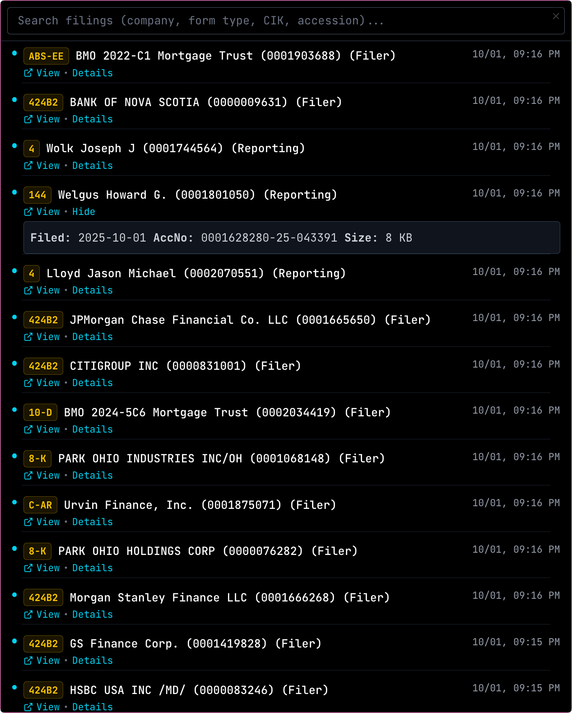This screenshot has height=713, width=572.
Task: Expand Details for Lloyd Jason Michael
Action: (92, 290)
